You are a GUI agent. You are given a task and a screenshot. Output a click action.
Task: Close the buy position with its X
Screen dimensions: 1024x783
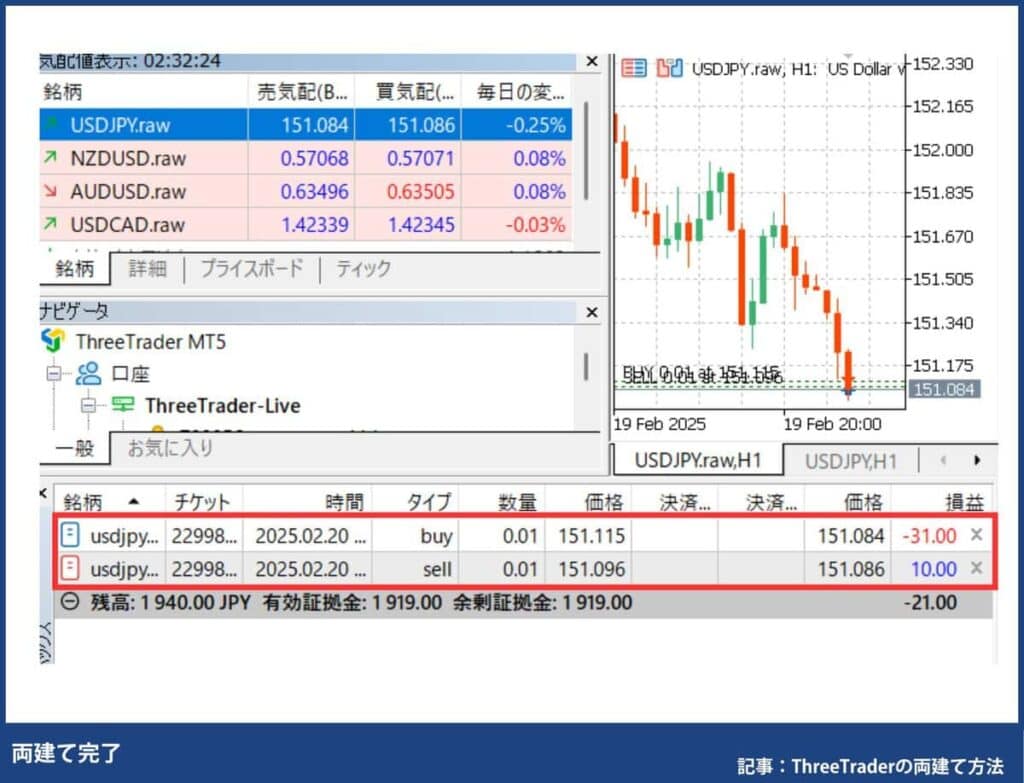[976, 535]
